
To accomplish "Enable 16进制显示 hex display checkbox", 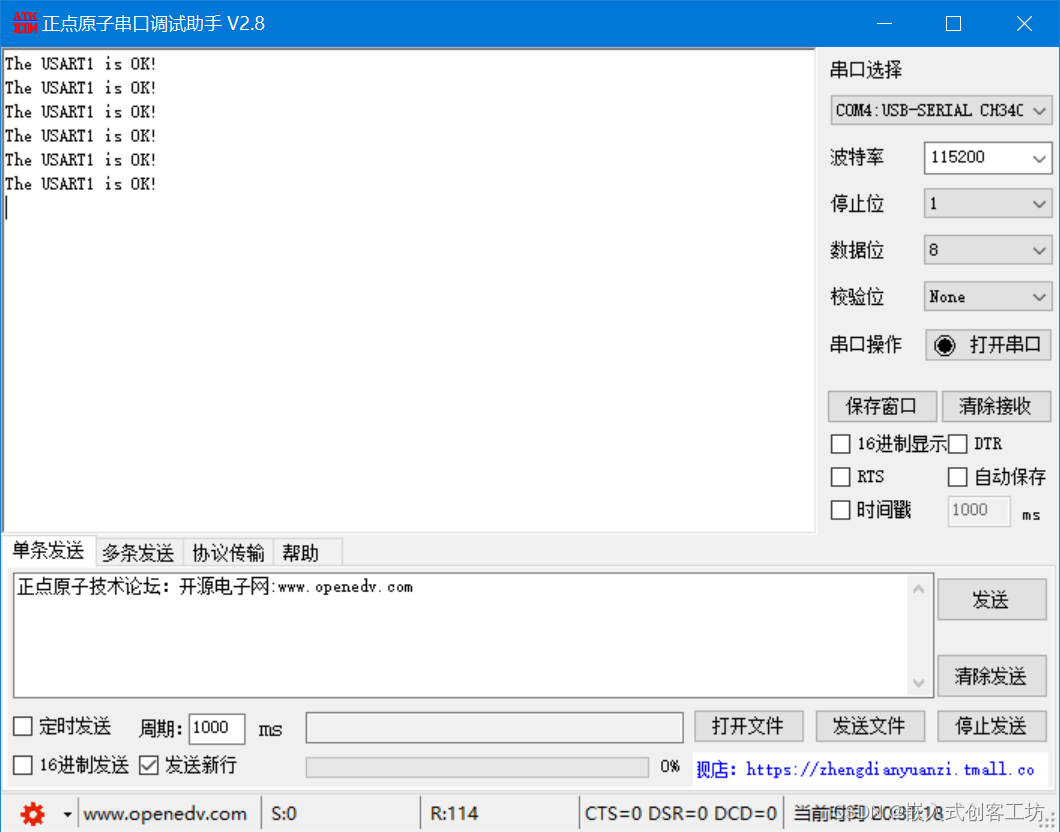I will (x=840, y=443).
